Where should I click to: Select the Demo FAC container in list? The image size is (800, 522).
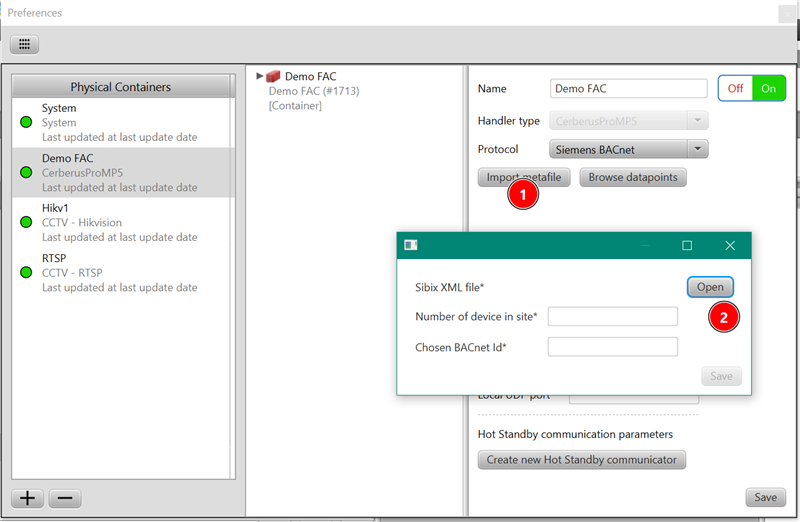coord(120,172)
